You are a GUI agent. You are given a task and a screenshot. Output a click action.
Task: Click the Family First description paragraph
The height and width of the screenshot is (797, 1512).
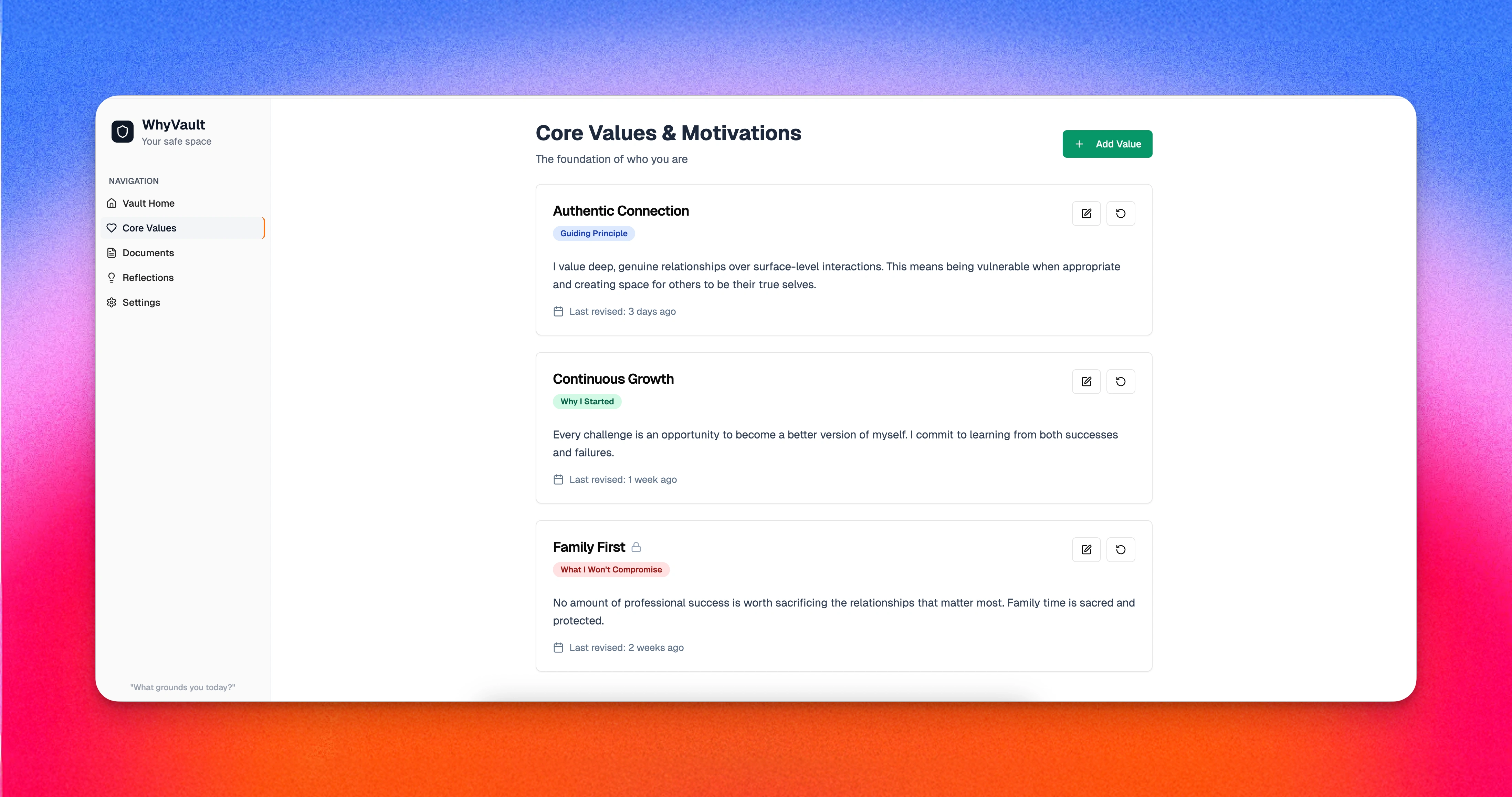[x=843, y=611]
